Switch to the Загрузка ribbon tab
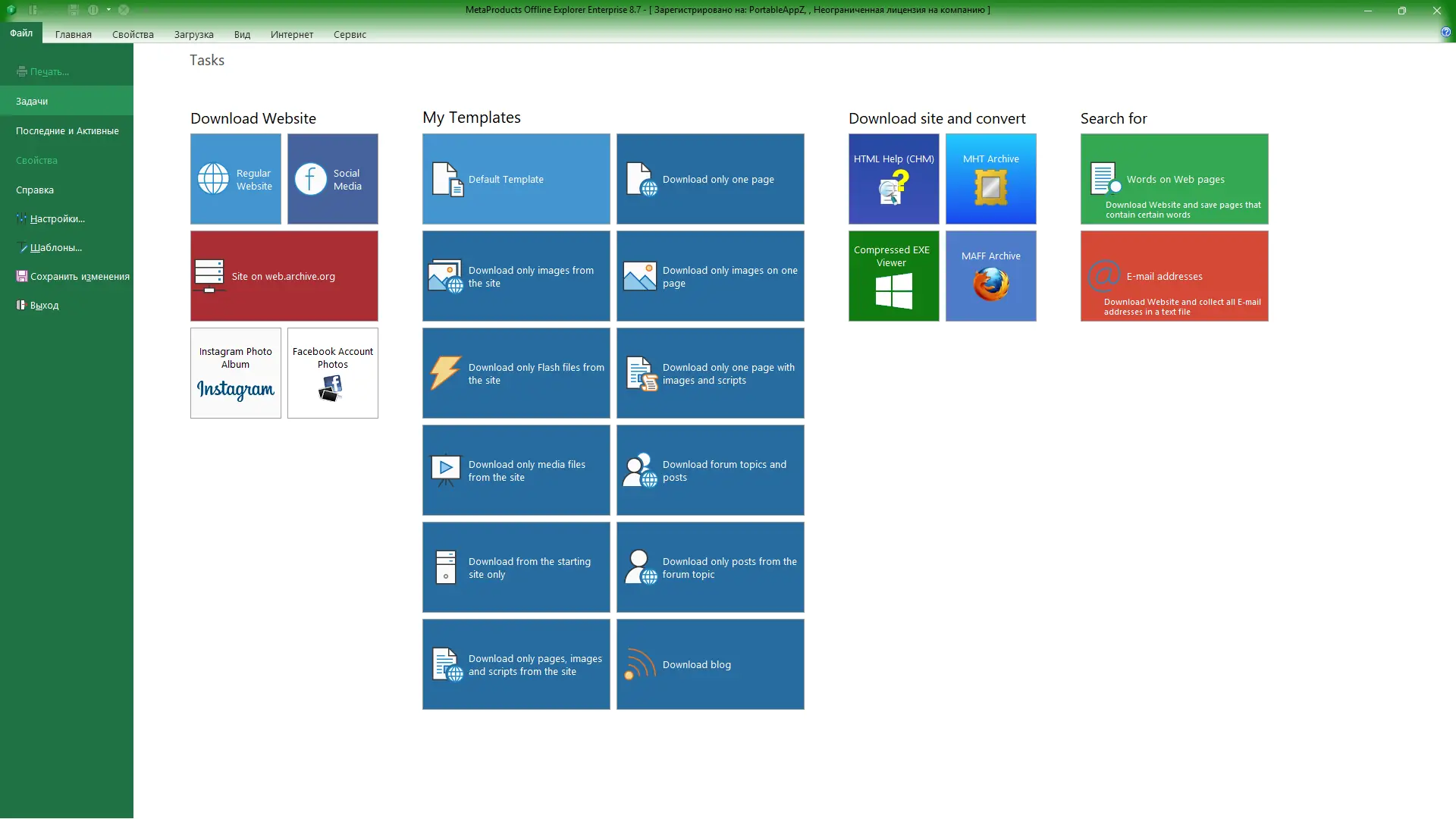1456x819 pixels. pyautogui.click(x=193, y=34)
